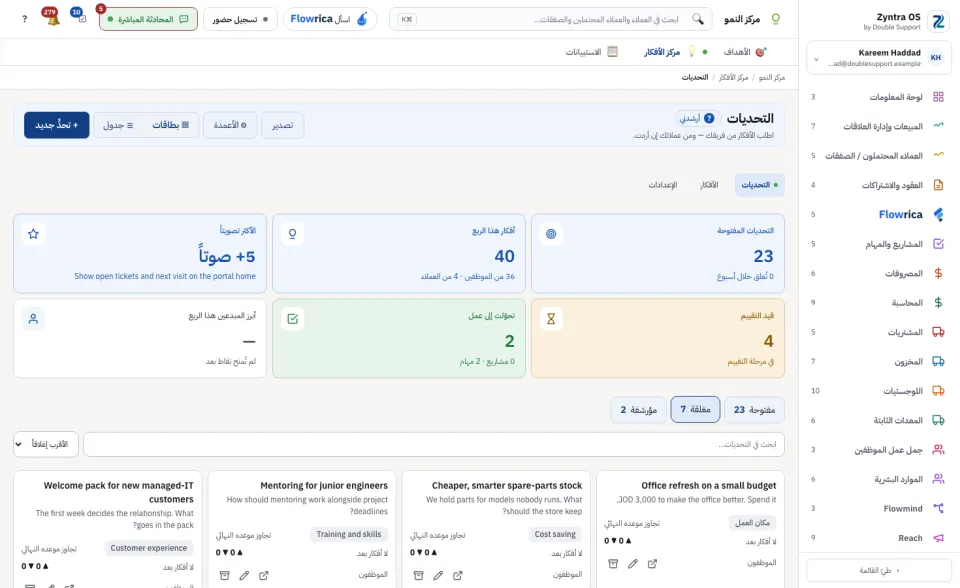Open Logistics (اللوجستيات) truck icon
This screenshot has width=960, height=588.
tap(938, 391)
